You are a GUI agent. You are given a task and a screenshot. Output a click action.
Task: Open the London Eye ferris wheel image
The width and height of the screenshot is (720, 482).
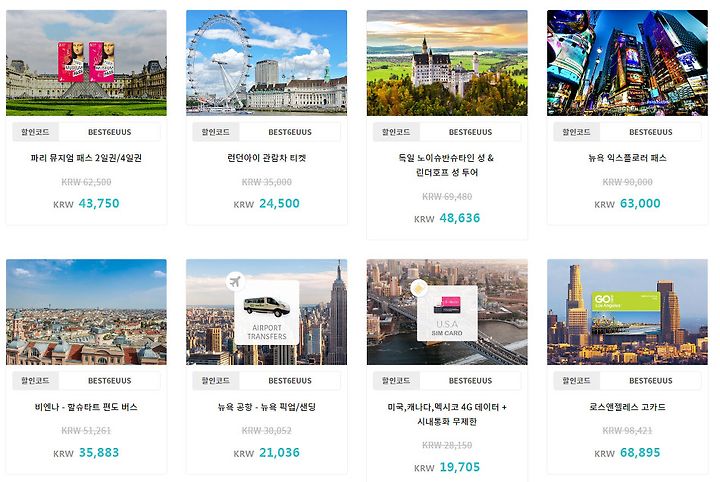pyautogui.click(x=266, y=63)
